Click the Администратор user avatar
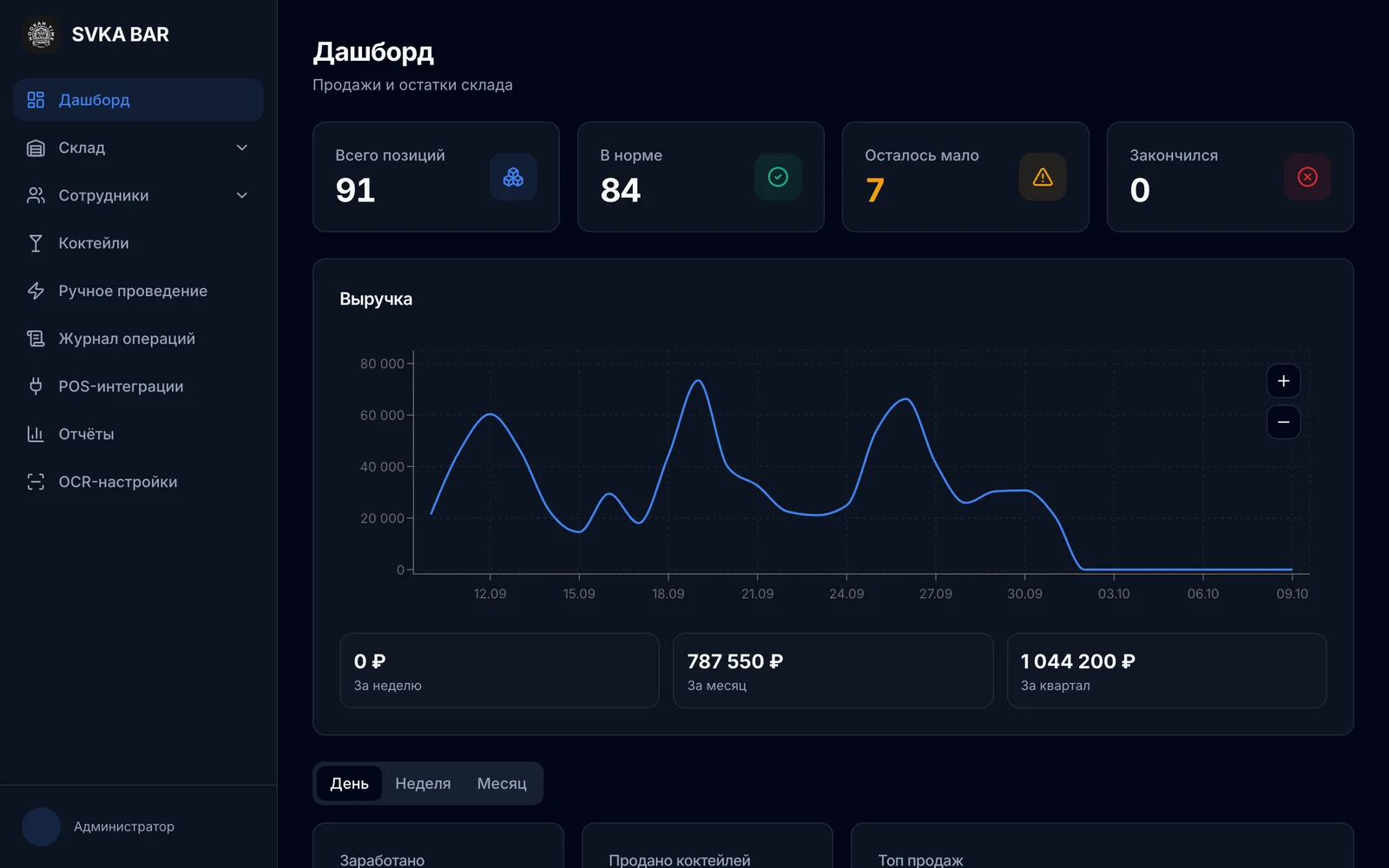The height and width of the screenshot is (868, 1389). click(x=41, y=826)
